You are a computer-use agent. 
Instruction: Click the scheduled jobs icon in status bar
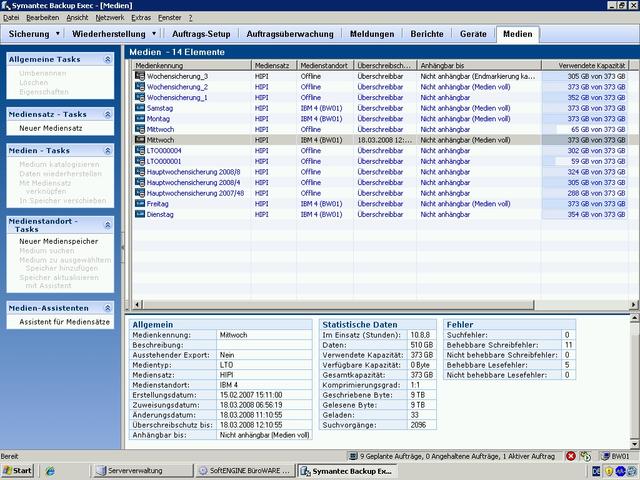point(353,456)
